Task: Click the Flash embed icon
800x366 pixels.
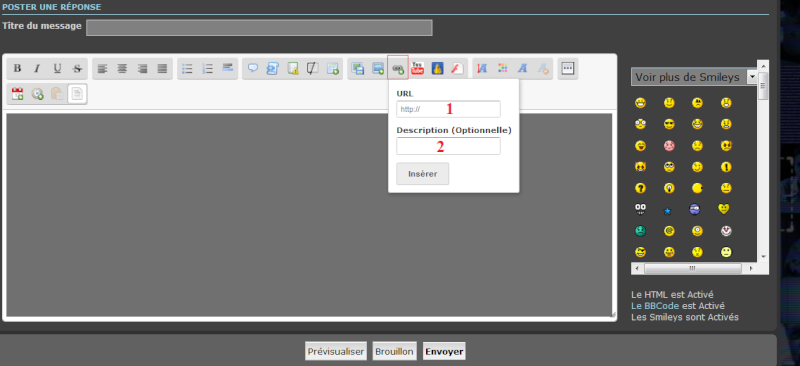Action: pos(458,68)
